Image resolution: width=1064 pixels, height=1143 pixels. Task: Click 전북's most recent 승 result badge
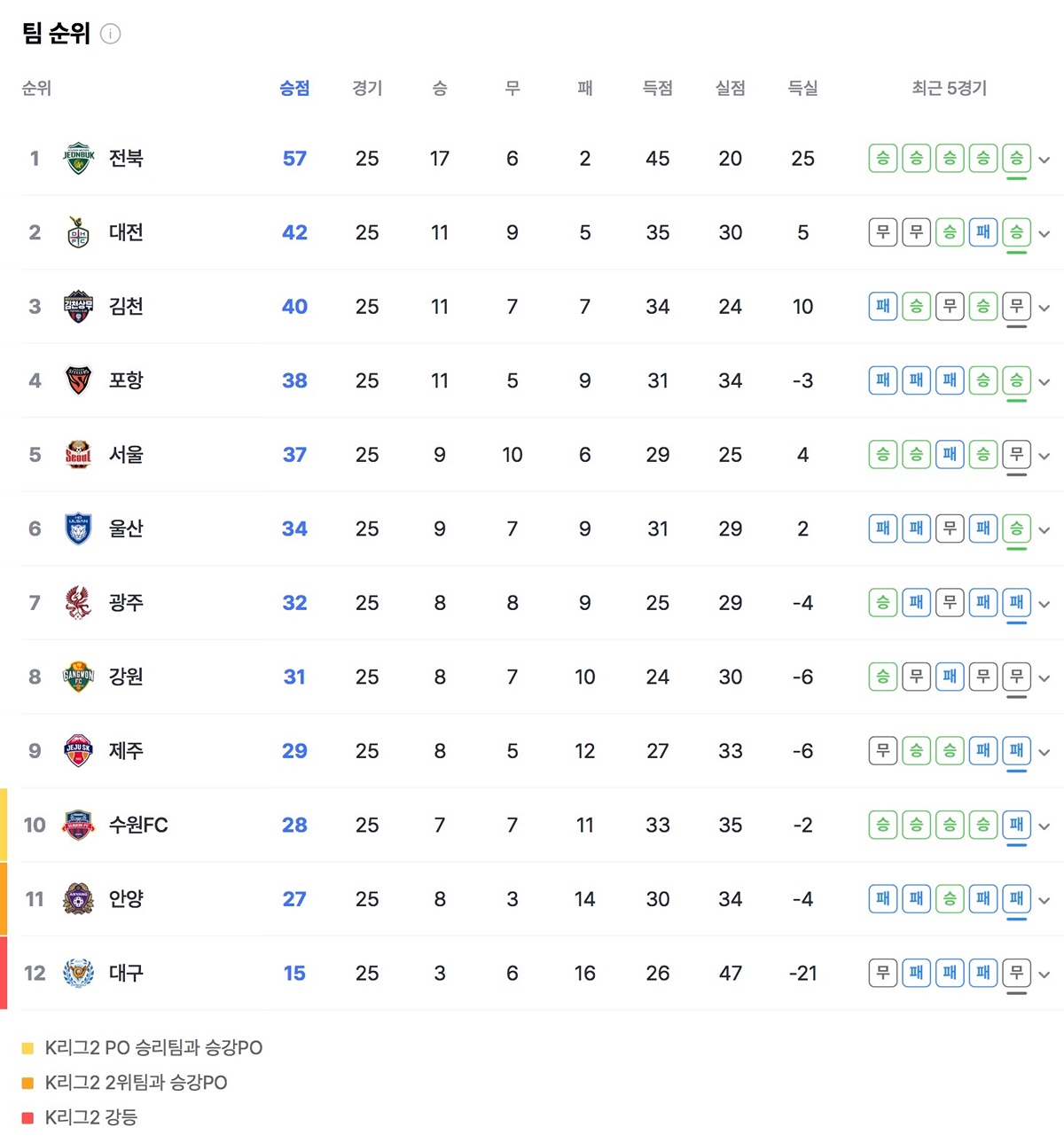(1016, 159)
